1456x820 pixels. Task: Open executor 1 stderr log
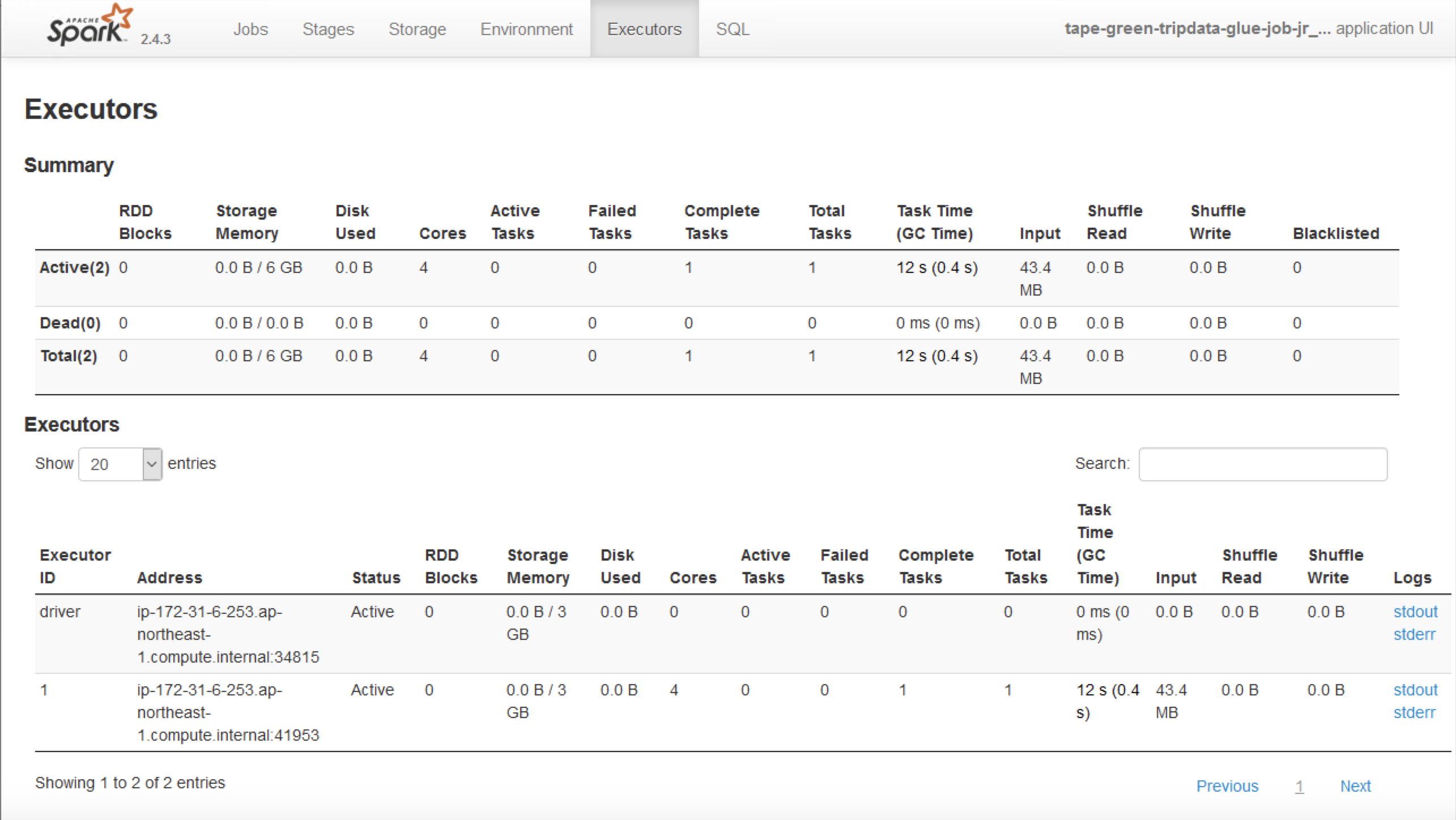[1414, 712]
